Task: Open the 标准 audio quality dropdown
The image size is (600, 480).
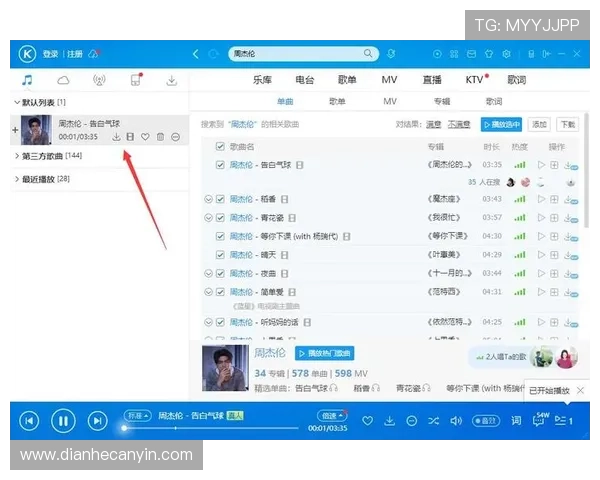Action: (138, 416)
